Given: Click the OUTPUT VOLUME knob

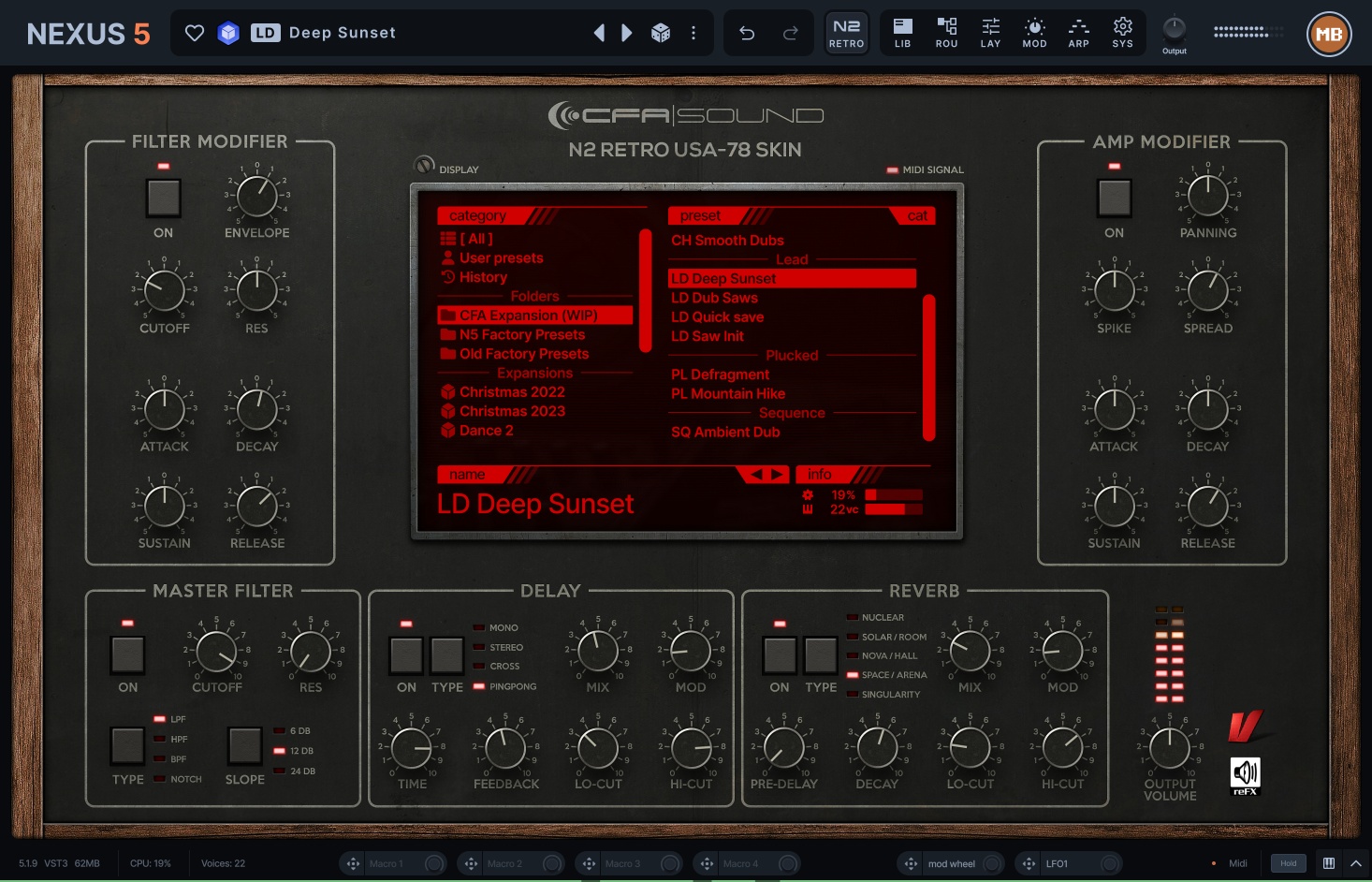Looking at the screenshot, I should [1170, 748].
